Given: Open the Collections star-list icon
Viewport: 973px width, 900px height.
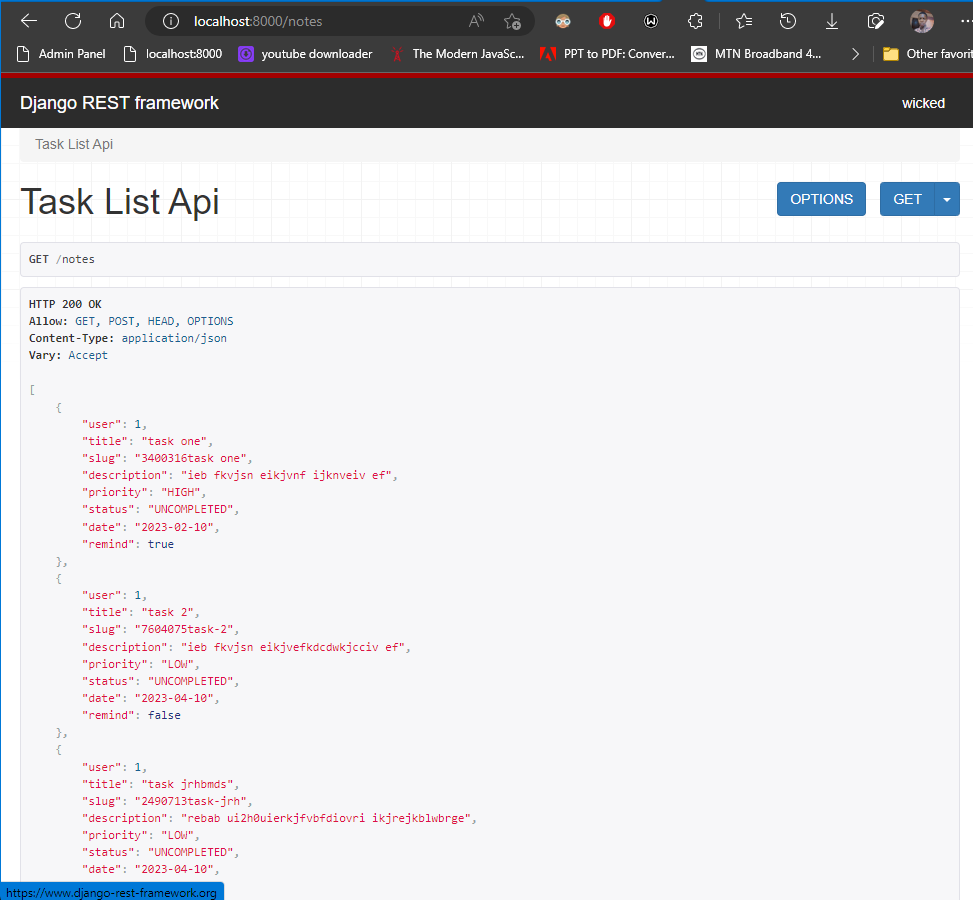Looking at the screenshot, I should (x=745, y=20).
